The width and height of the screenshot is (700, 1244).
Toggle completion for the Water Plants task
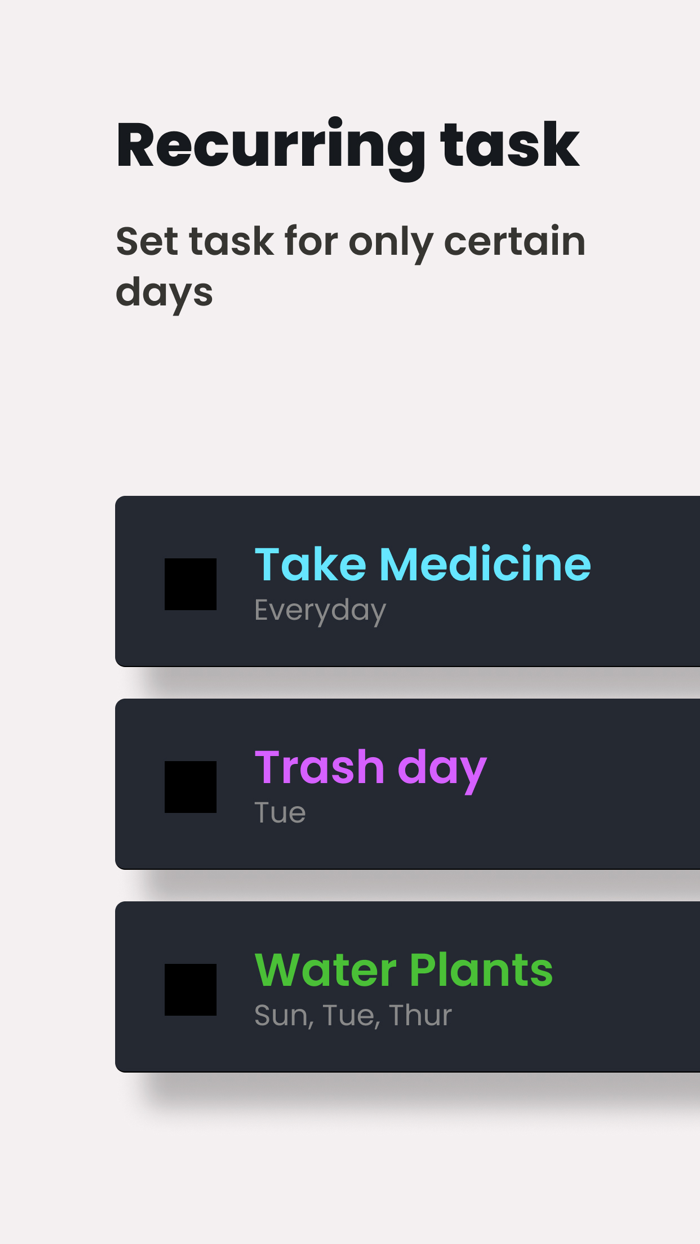(x=190, y=988)
